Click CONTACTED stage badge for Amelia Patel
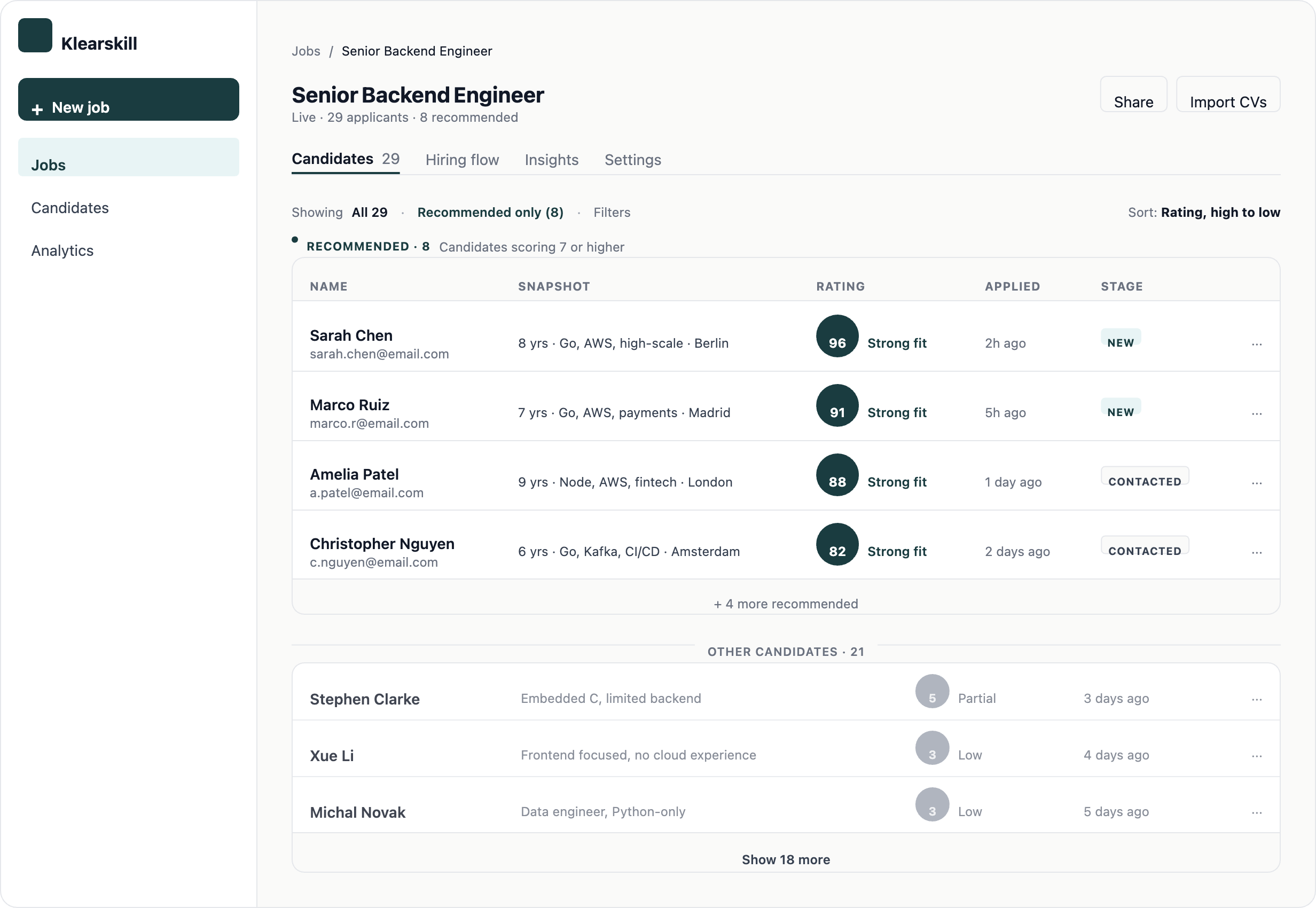 (1145, 476)
